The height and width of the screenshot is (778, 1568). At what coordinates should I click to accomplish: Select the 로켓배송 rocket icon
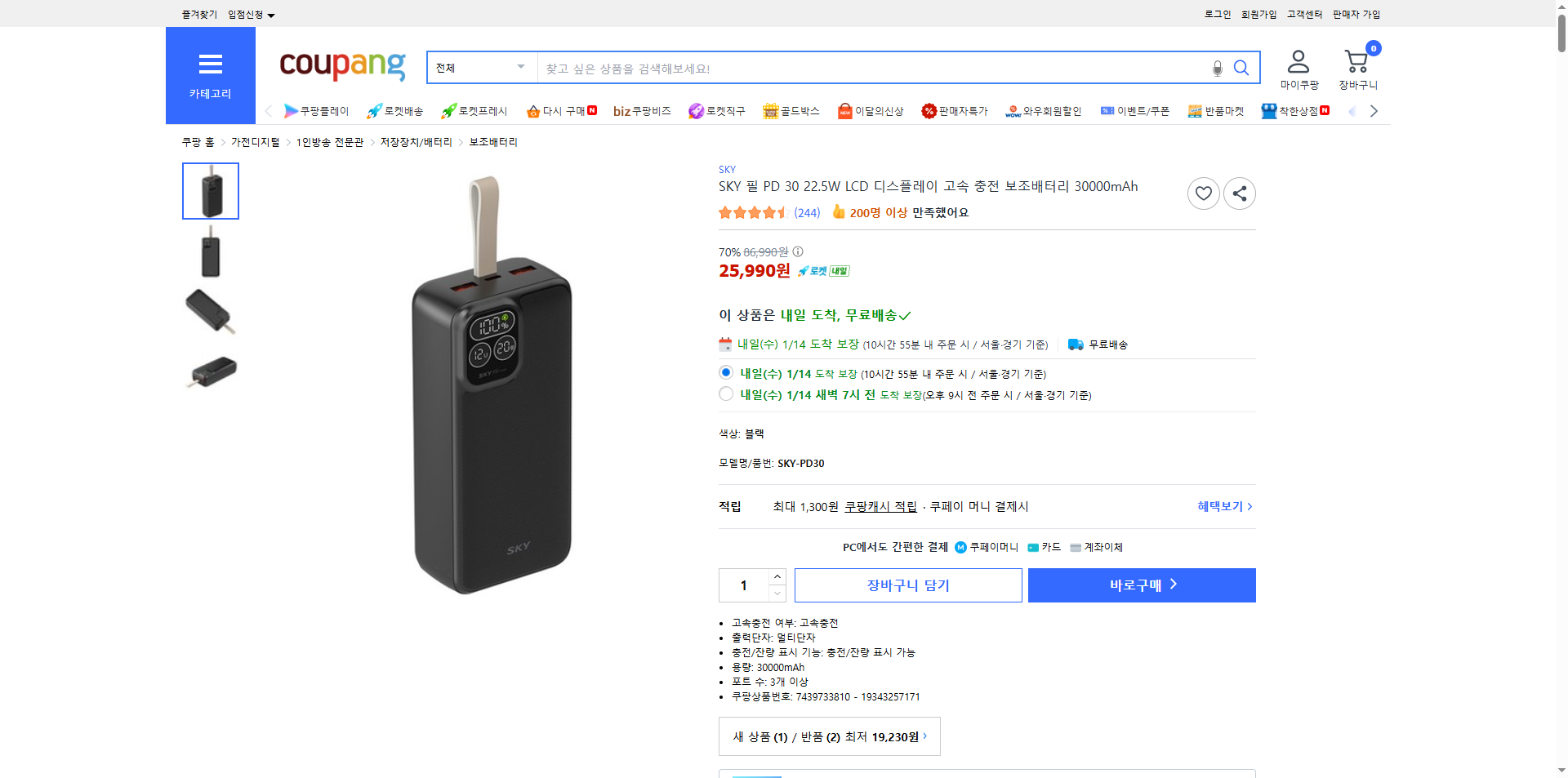point(373,111)
